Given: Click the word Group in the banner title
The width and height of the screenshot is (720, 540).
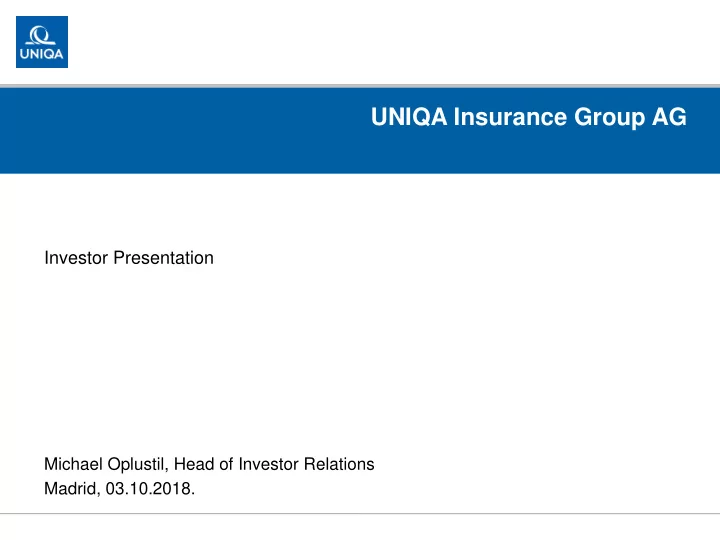Looking at the screenshot, I should (x=609, y=118).
